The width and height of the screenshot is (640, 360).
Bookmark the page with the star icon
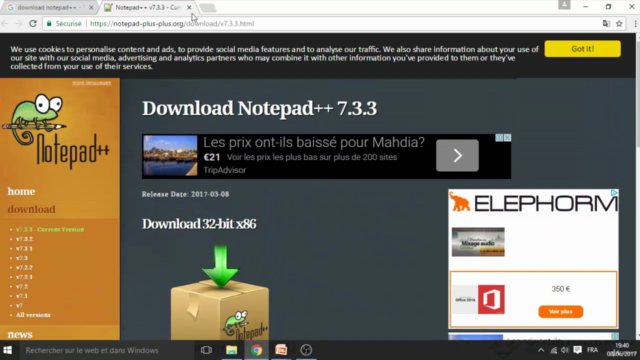[619, 24]
